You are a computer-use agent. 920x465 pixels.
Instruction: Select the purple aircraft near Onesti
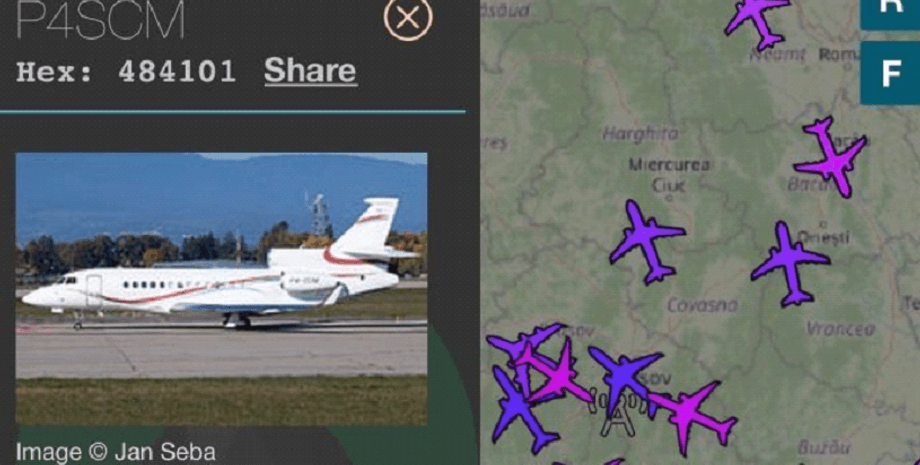tap(790, 264)
